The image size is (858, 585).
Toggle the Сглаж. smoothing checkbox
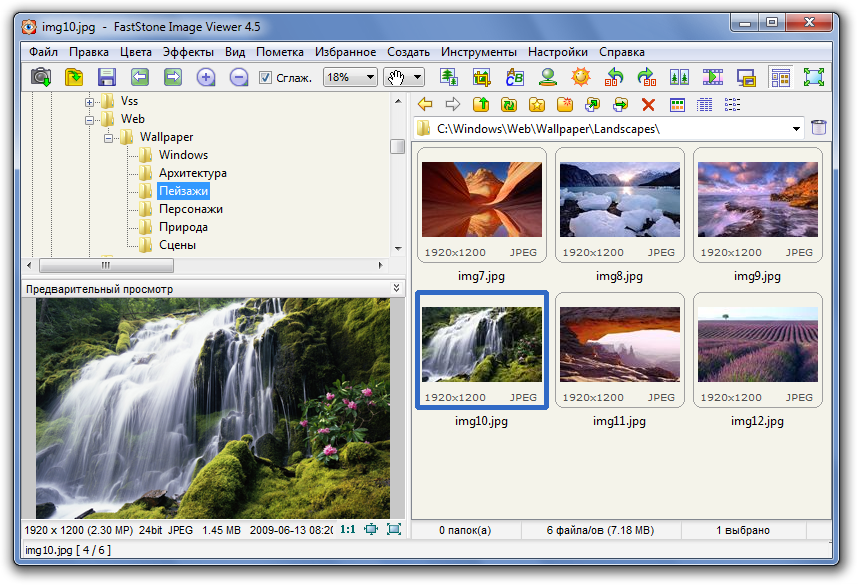265,78
